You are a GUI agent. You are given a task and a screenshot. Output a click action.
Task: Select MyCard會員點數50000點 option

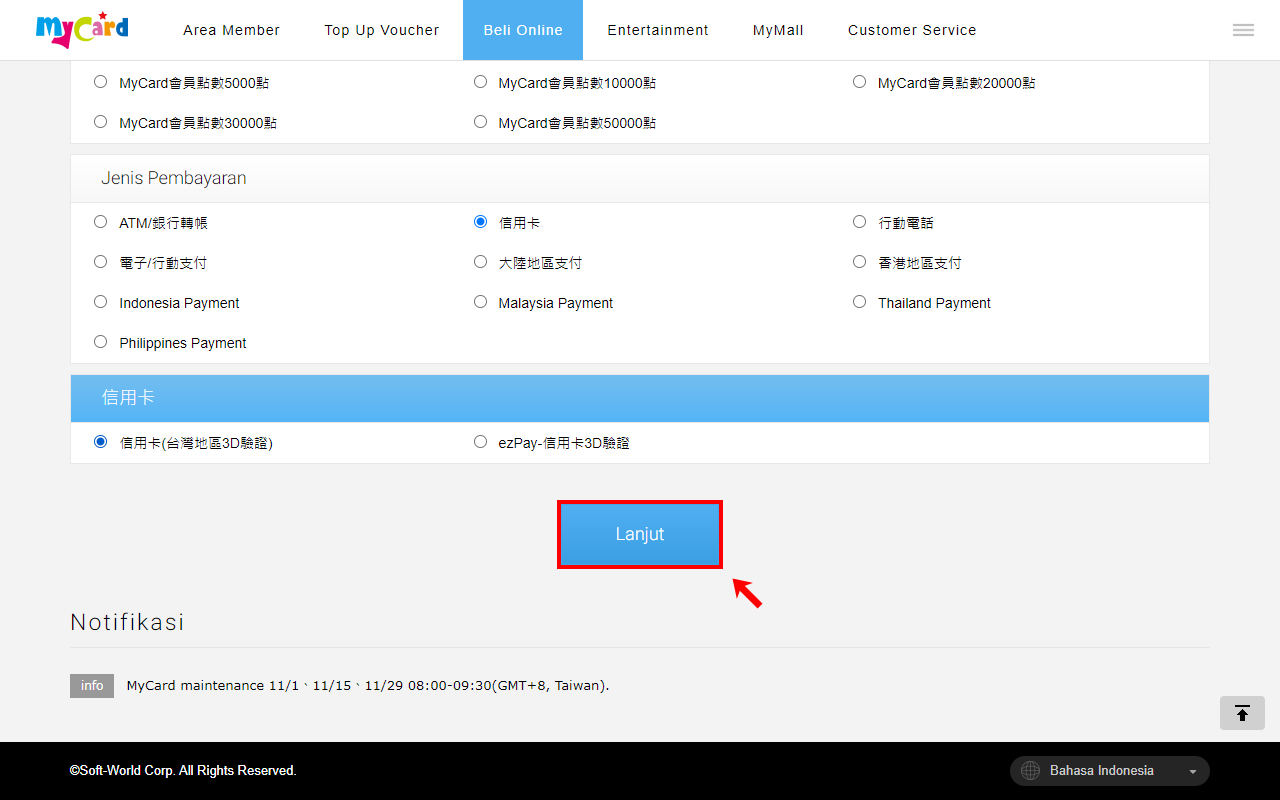(x=480, y=122)
